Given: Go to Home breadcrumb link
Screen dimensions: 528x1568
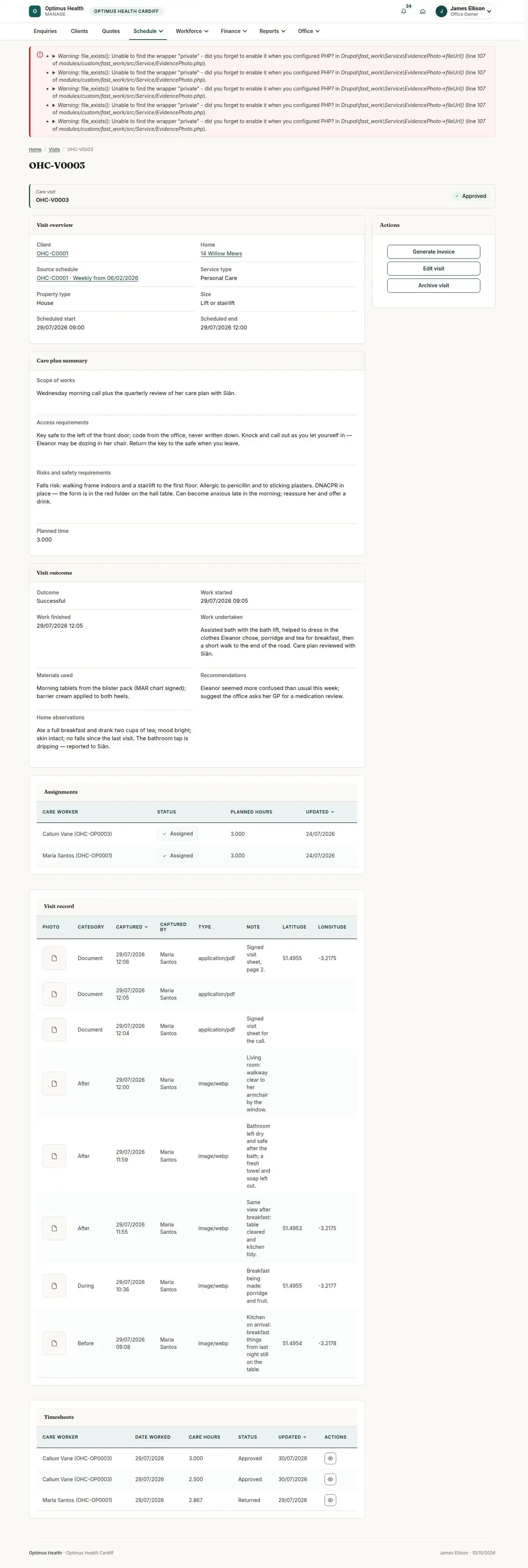Looking at the screenshot, I should tap(35, 149).
